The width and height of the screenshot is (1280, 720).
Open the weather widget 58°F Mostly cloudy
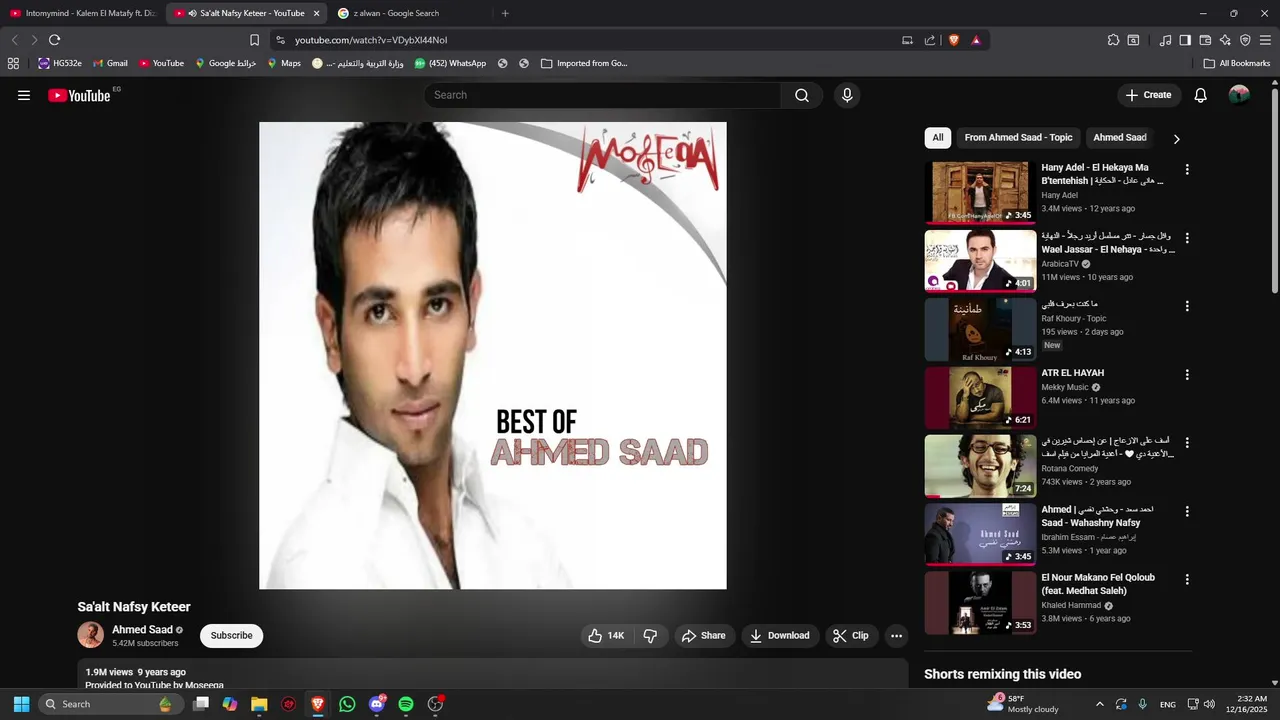(x=1022, y=704)
